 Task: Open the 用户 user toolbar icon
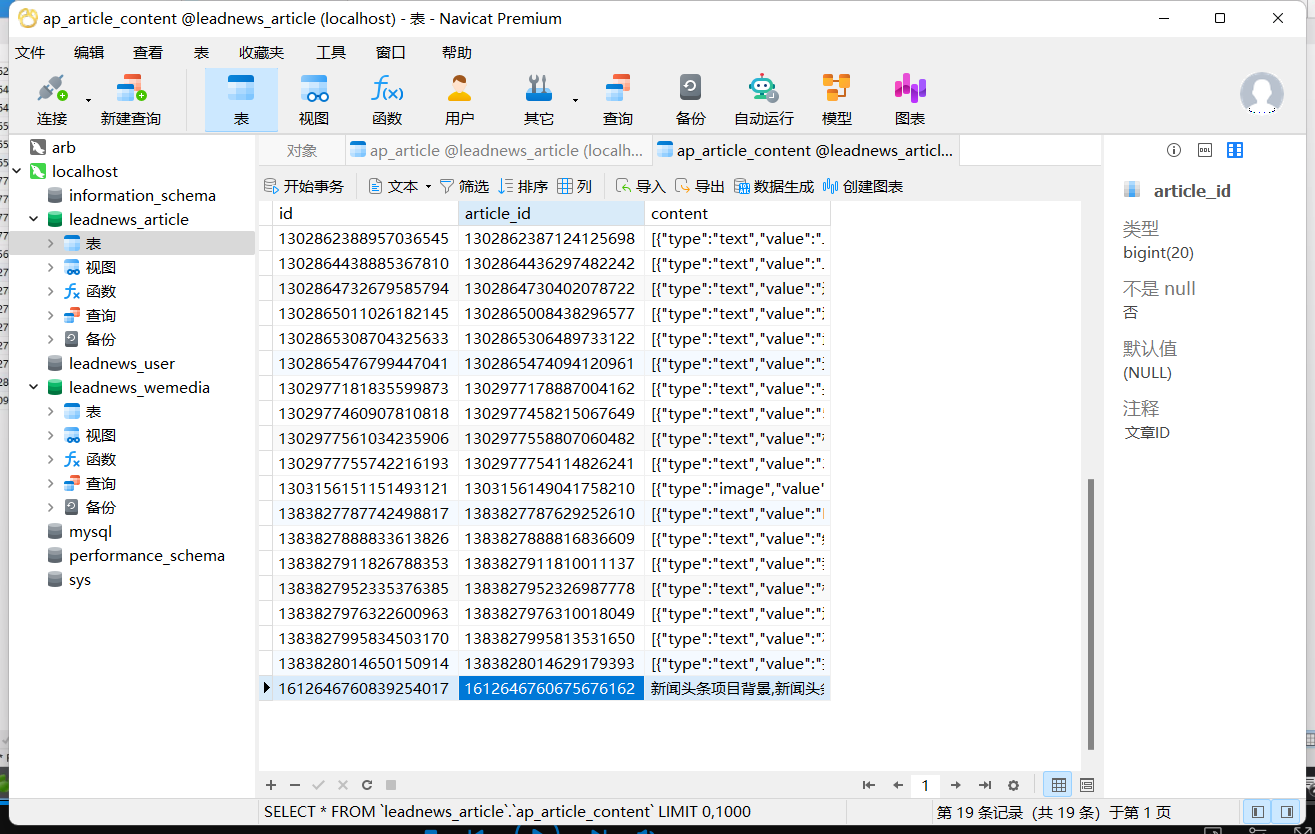coord(459,100)
